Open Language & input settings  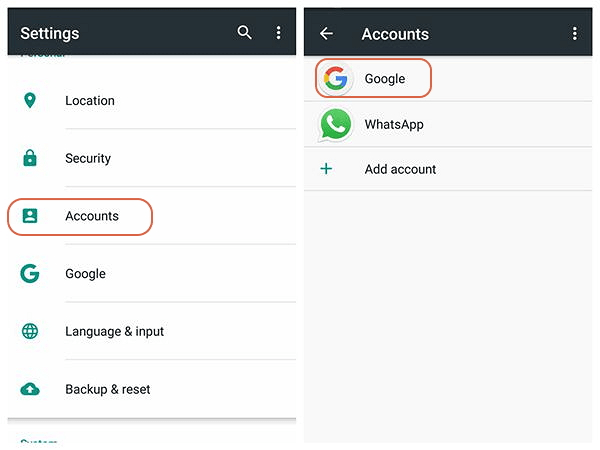(x=152, y=331)
